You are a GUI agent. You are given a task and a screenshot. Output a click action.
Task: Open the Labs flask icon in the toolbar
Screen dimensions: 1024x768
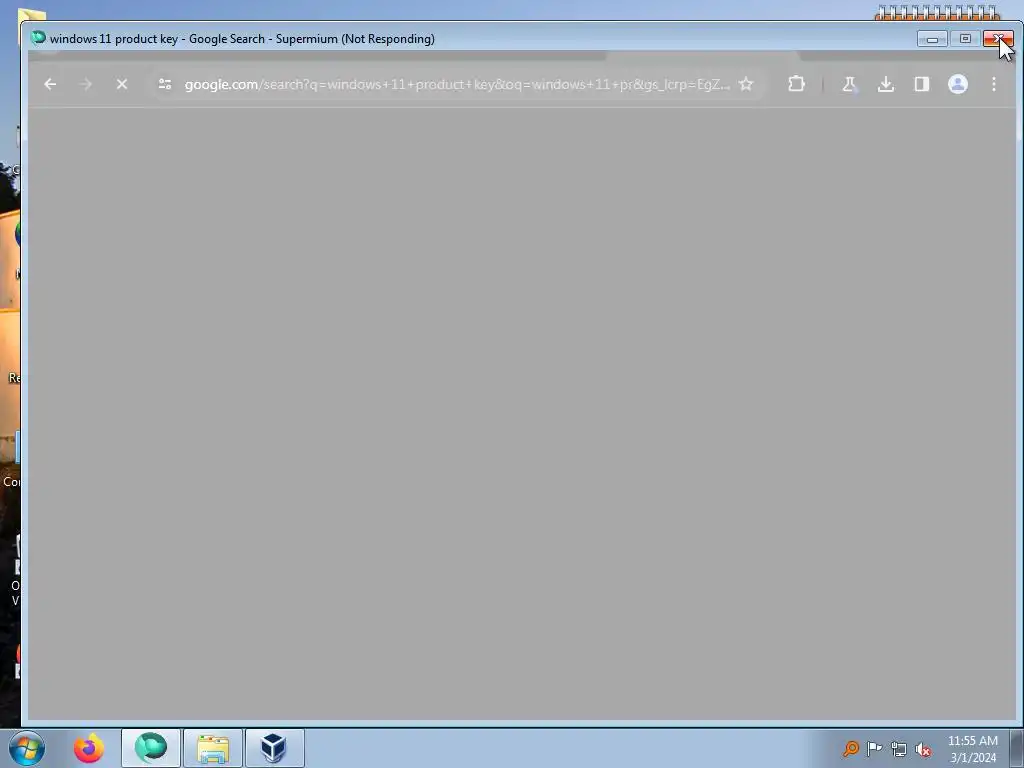pos(849,84)
